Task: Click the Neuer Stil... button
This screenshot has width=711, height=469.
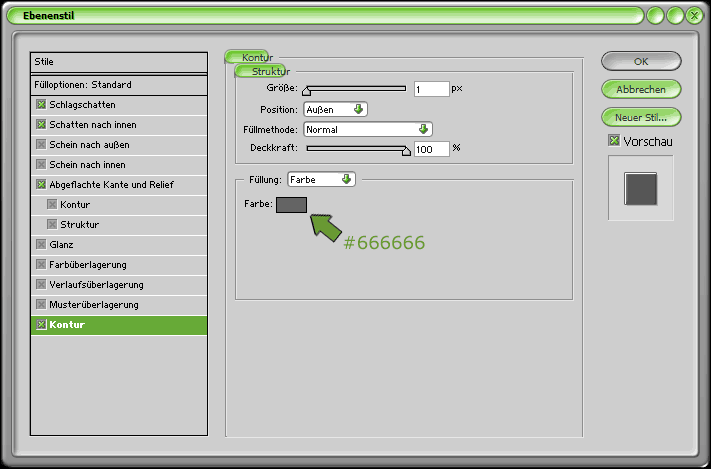Action: [x=641, y=117]
